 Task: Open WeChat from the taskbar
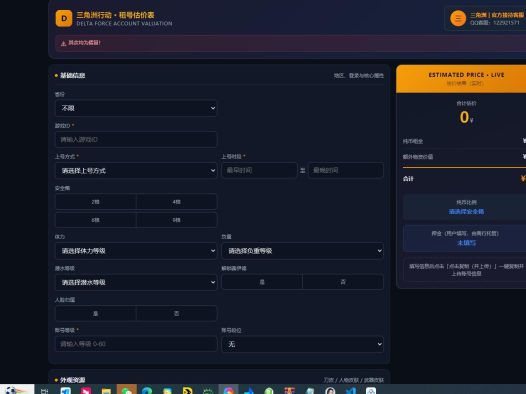click(x=127, y=390)
